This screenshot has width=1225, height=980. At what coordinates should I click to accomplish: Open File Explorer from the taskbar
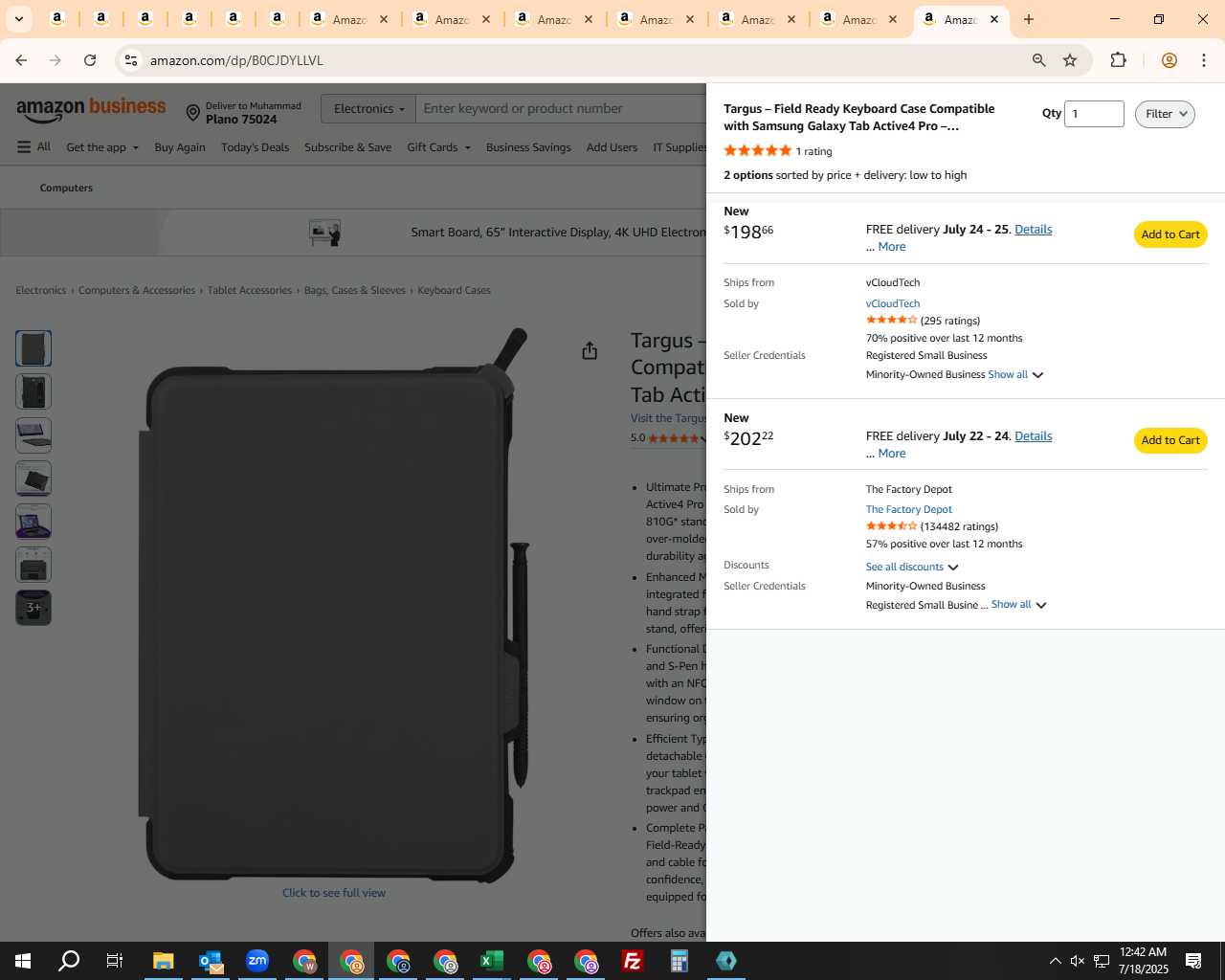[x=164, y=961]
